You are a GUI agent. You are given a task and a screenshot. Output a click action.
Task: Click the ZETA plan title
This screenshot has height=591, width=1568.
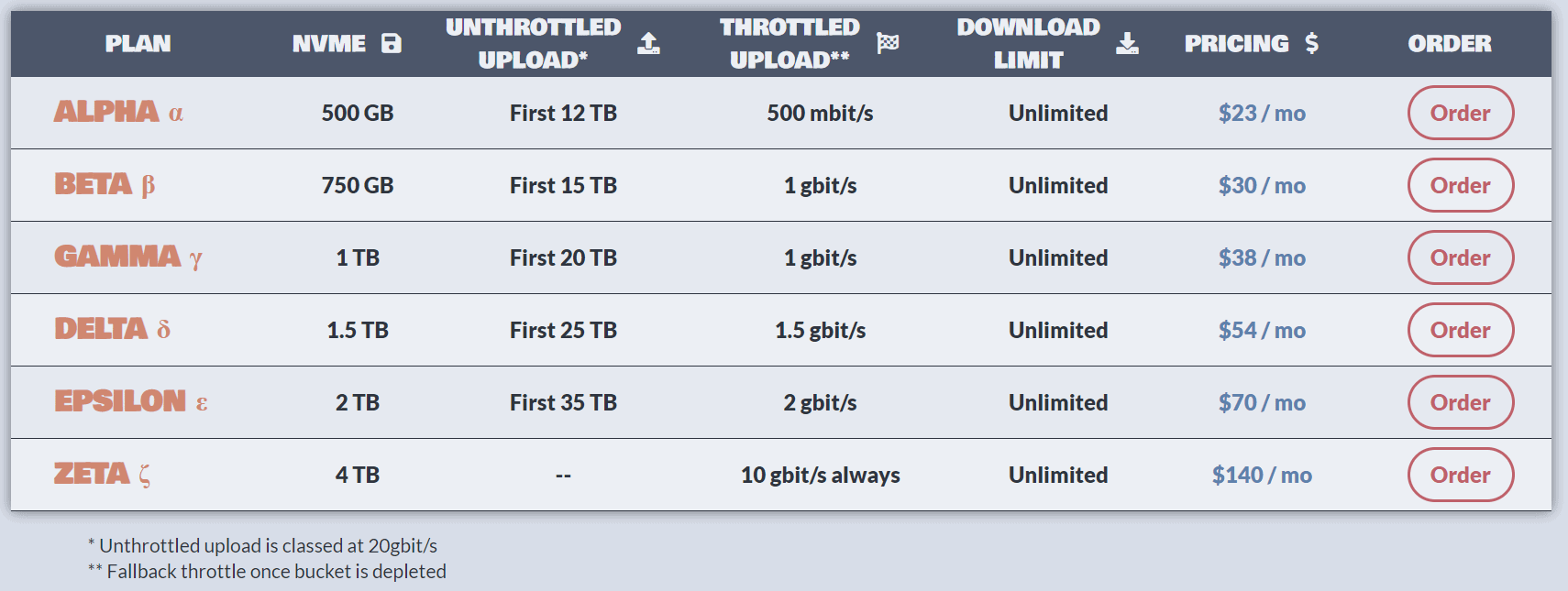click(x=92, y=474)
